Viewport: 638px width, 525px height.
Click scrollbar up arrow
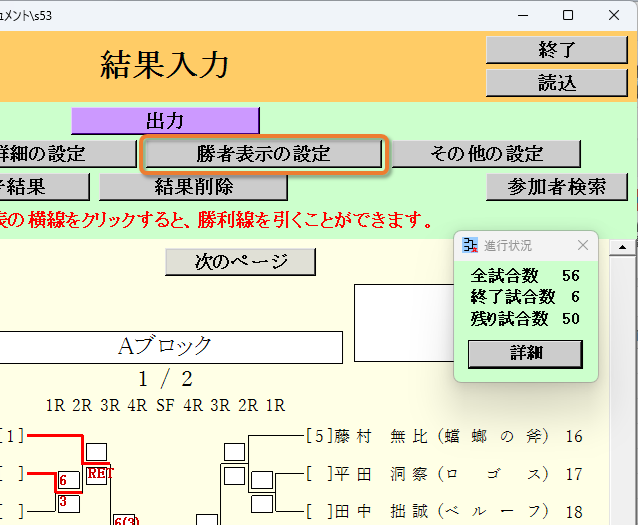click(622, 247)
